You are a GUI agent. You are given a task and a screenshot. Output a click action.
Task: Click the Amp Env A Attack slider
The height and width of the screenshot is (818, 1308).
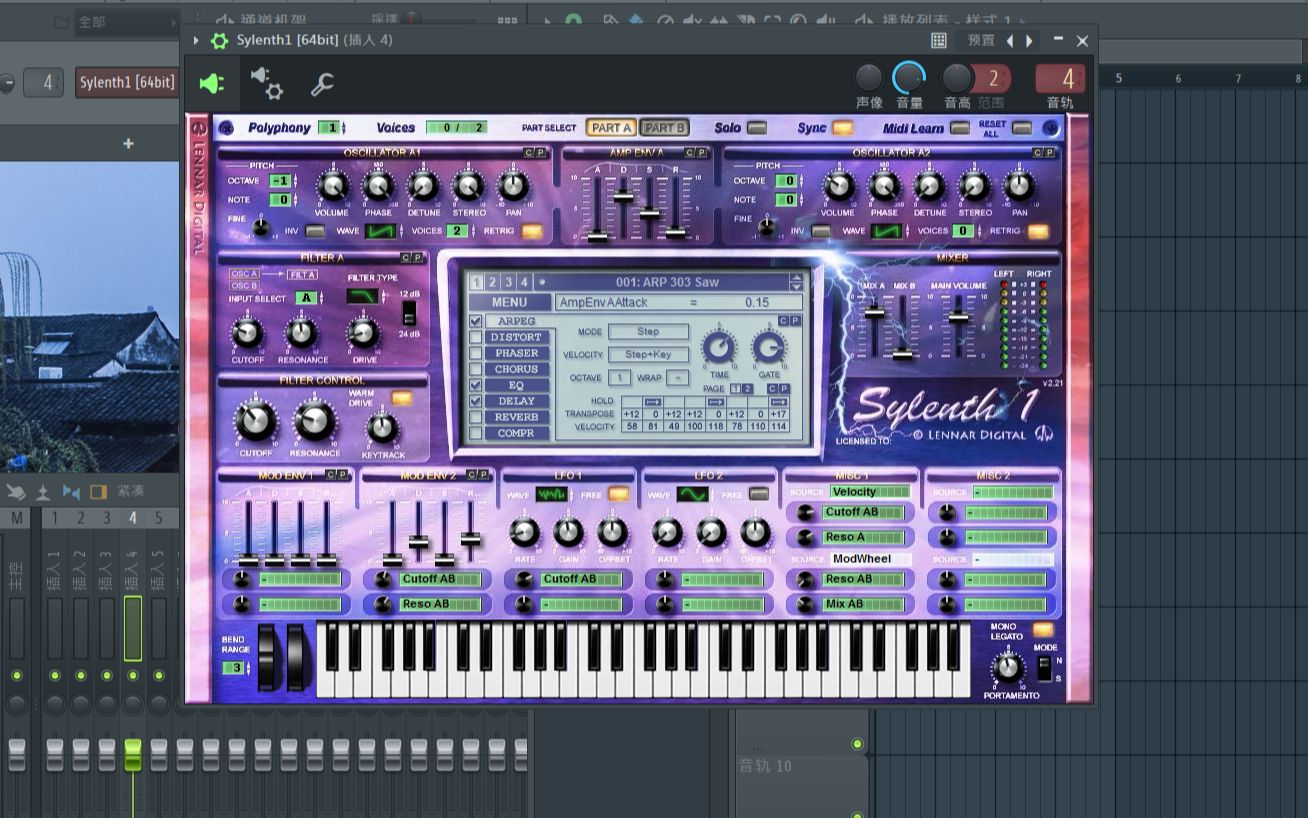coord(597,237)
